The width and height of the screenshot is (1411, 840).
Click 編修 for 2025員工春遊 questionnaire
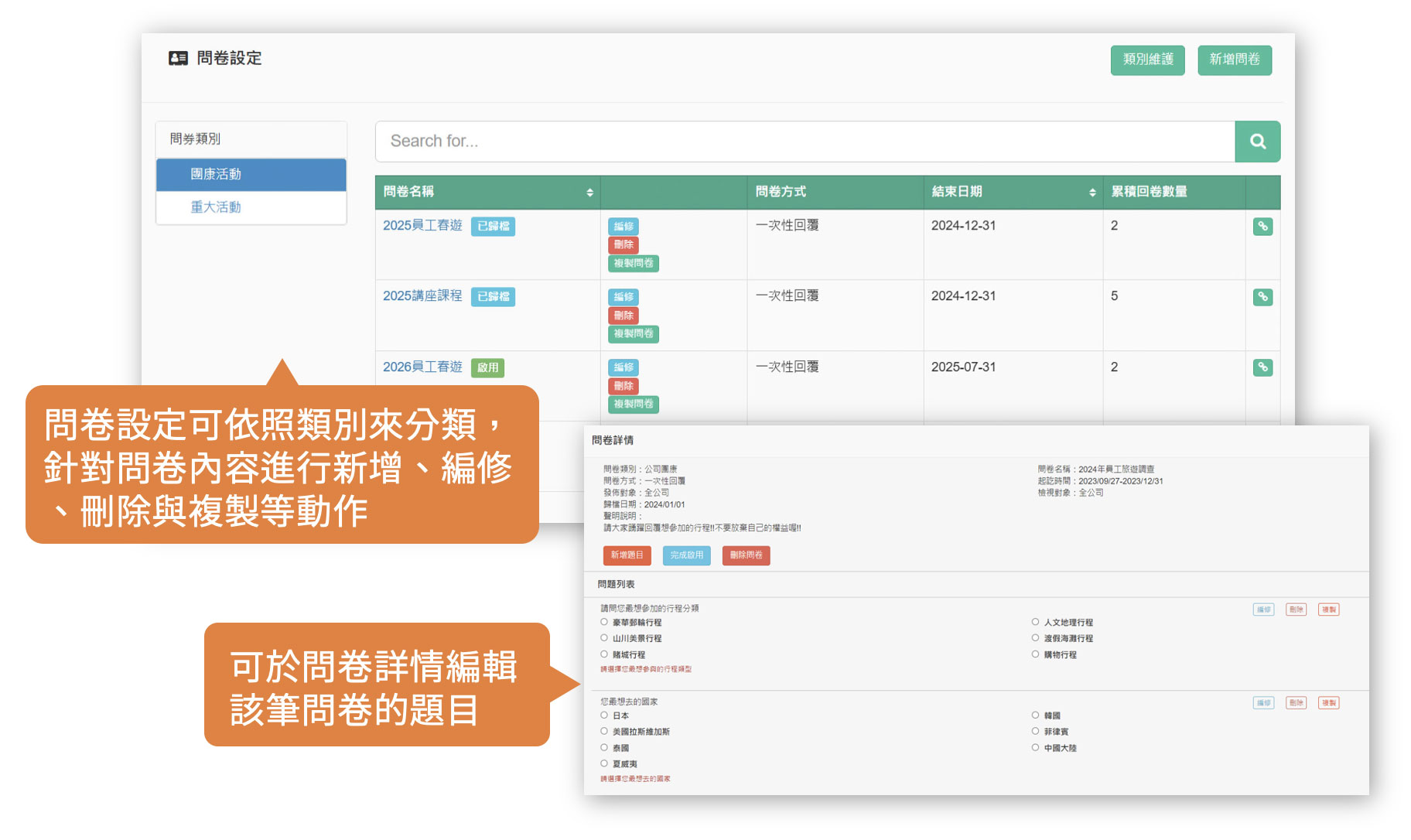(x=624, y=227)
